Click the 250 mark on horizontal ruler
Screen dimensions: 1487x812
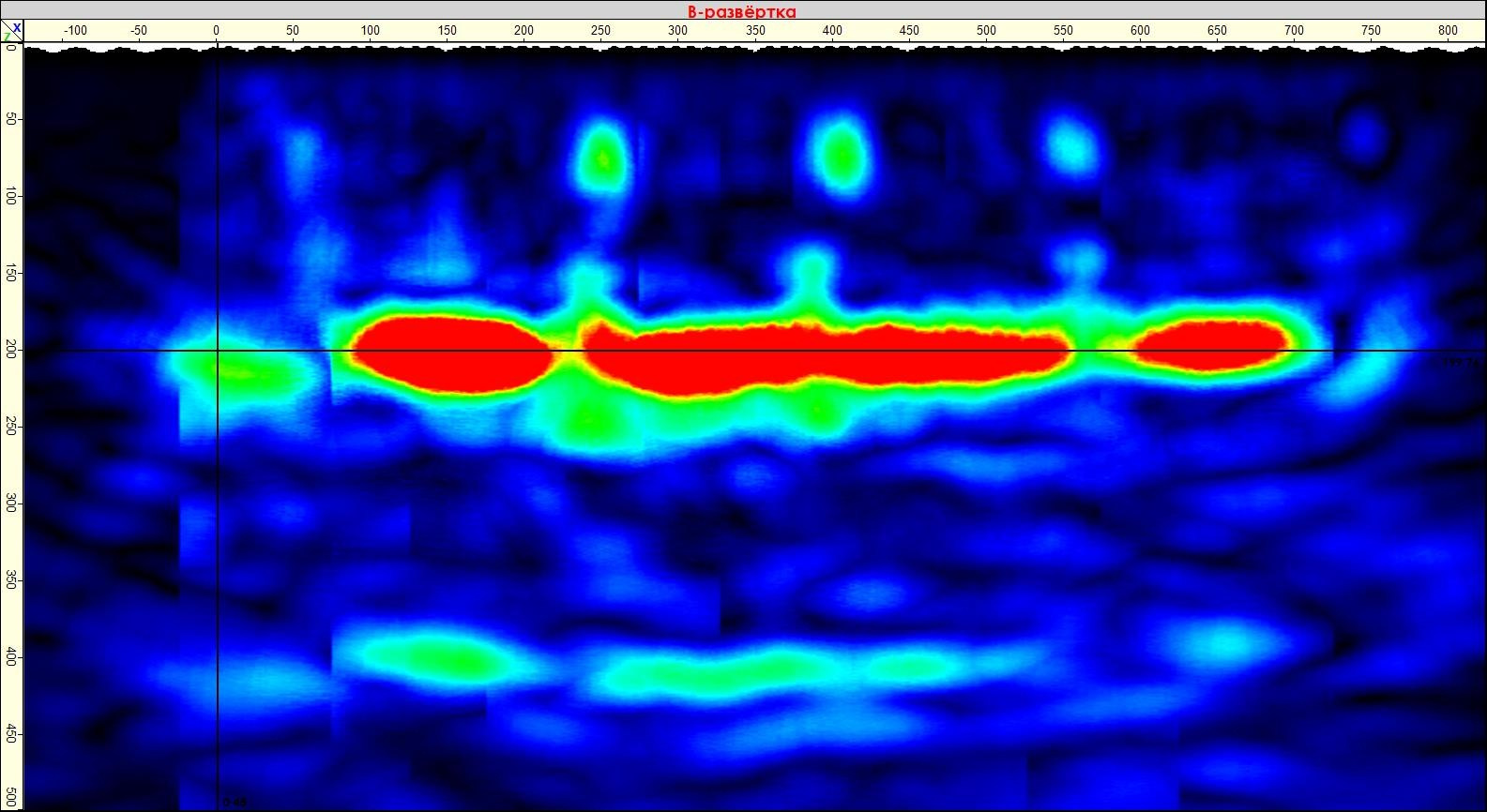coord(600,31)
